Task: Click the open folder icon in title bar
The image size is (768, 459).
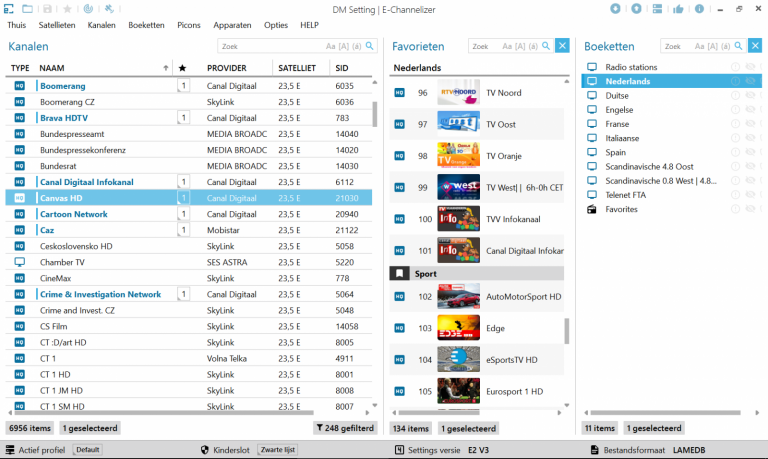Action: [27, 9]
